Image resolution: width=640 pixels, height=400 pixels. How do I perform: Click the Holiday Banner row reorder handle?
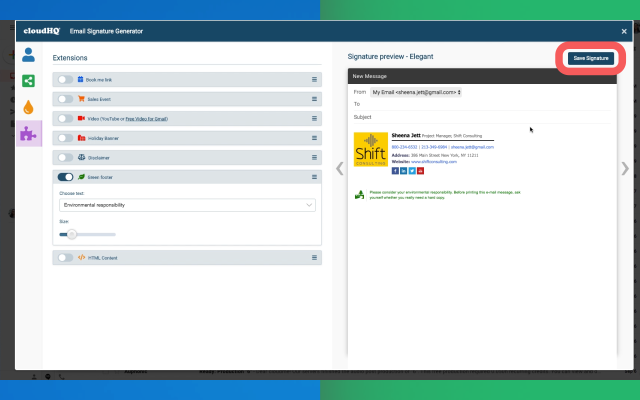point(314,138)
